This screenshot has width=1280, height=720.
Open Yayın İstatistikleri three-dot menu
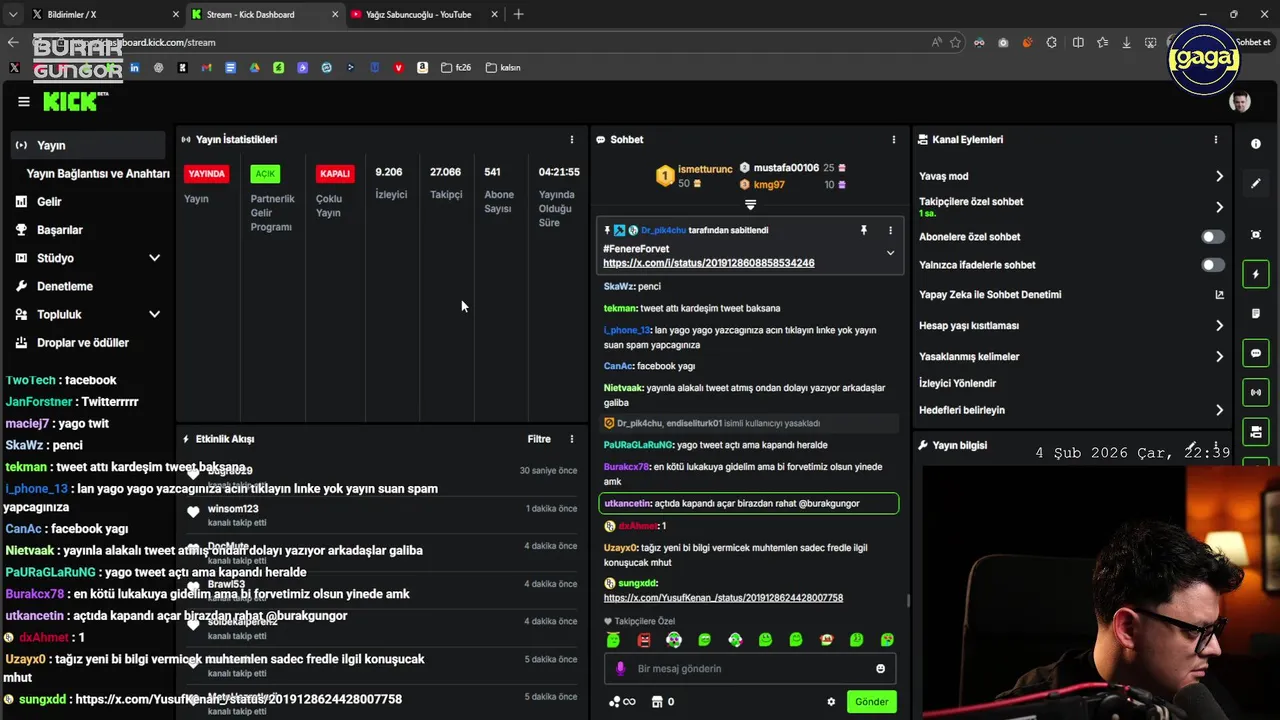pos(572,140)
